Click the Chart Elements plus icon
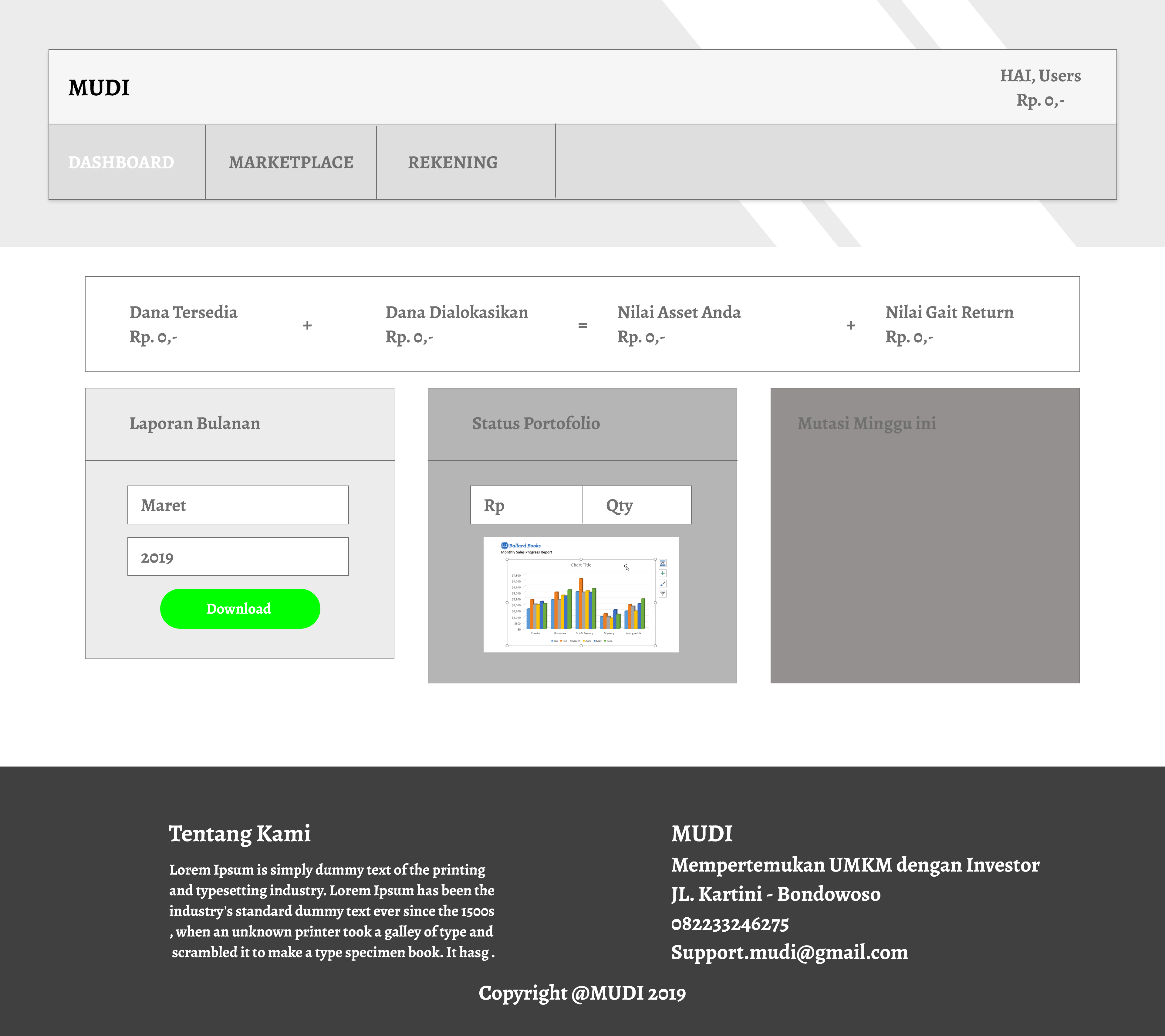 click(662, 573)
